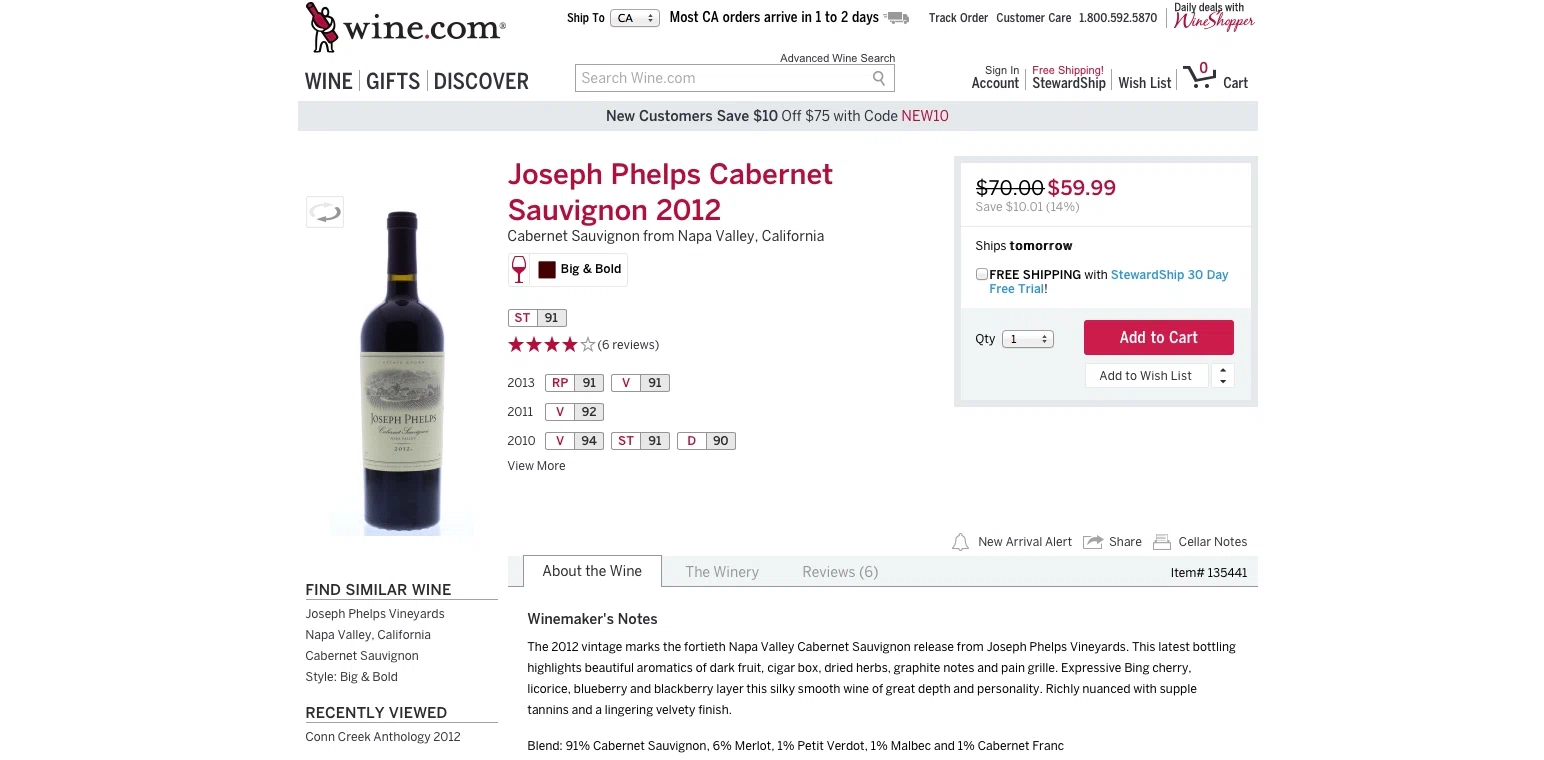Click the wine.com logo icon

point(322,27)
